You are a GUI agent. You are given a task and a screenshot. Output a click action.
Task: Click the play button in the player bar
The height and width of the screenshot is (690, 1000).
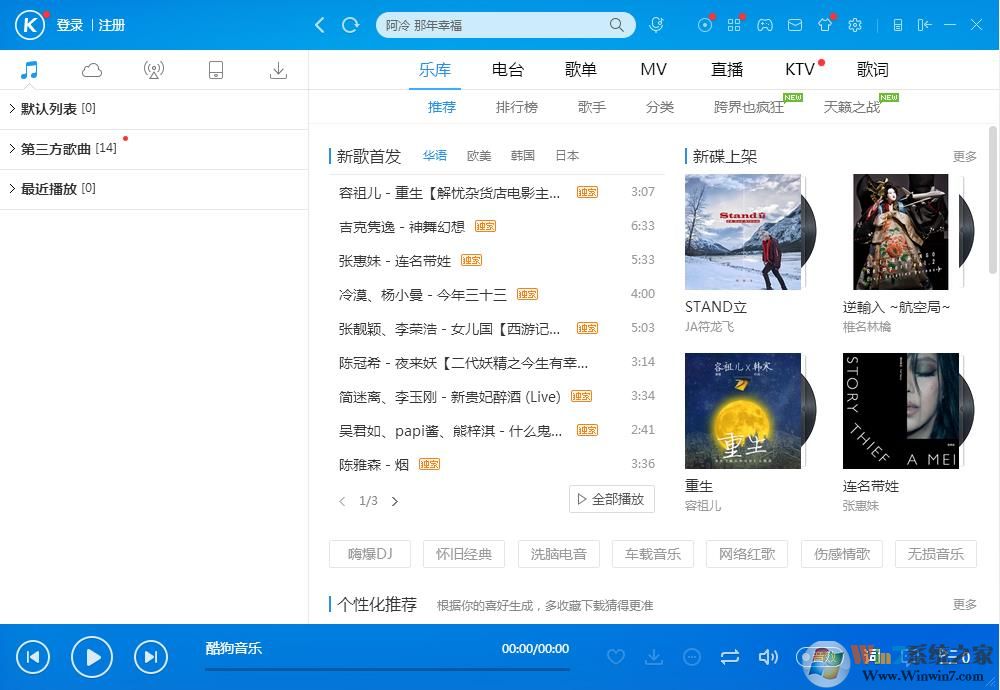coord(92,657)
